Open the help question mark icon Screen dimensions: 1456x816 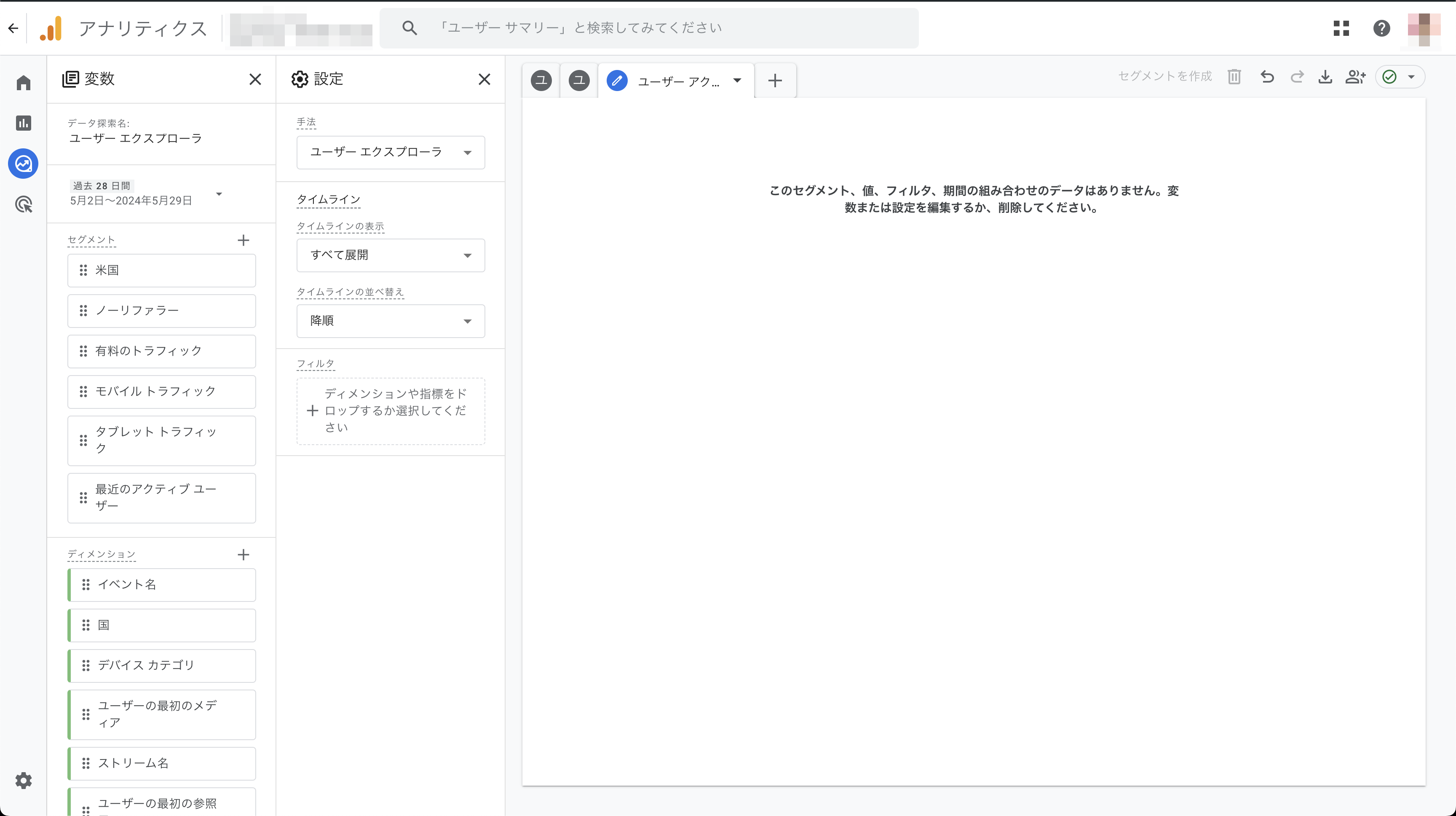(1381, 28)
